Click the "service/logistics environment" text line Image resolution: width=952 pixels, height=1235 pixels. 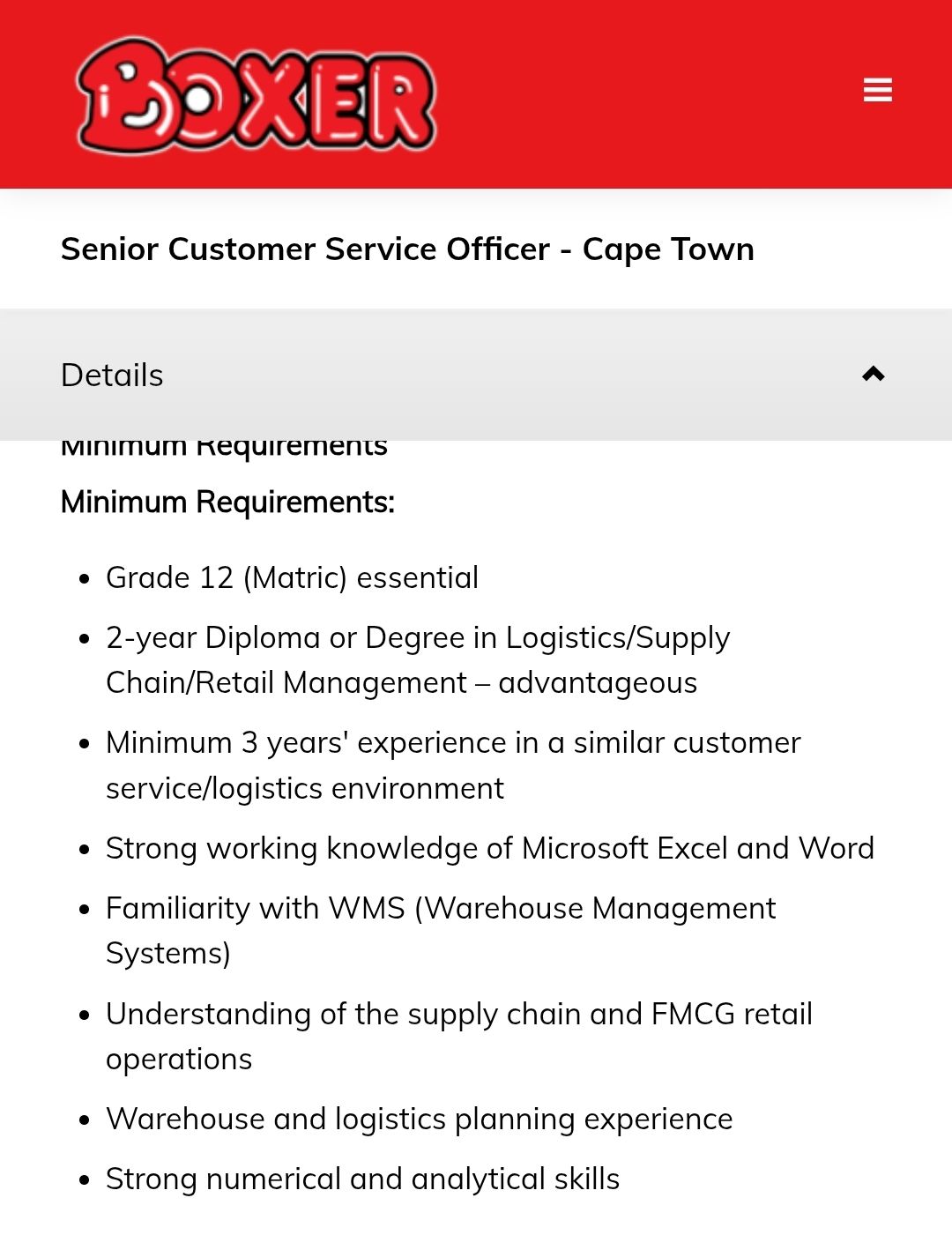[x=305, y=788]
